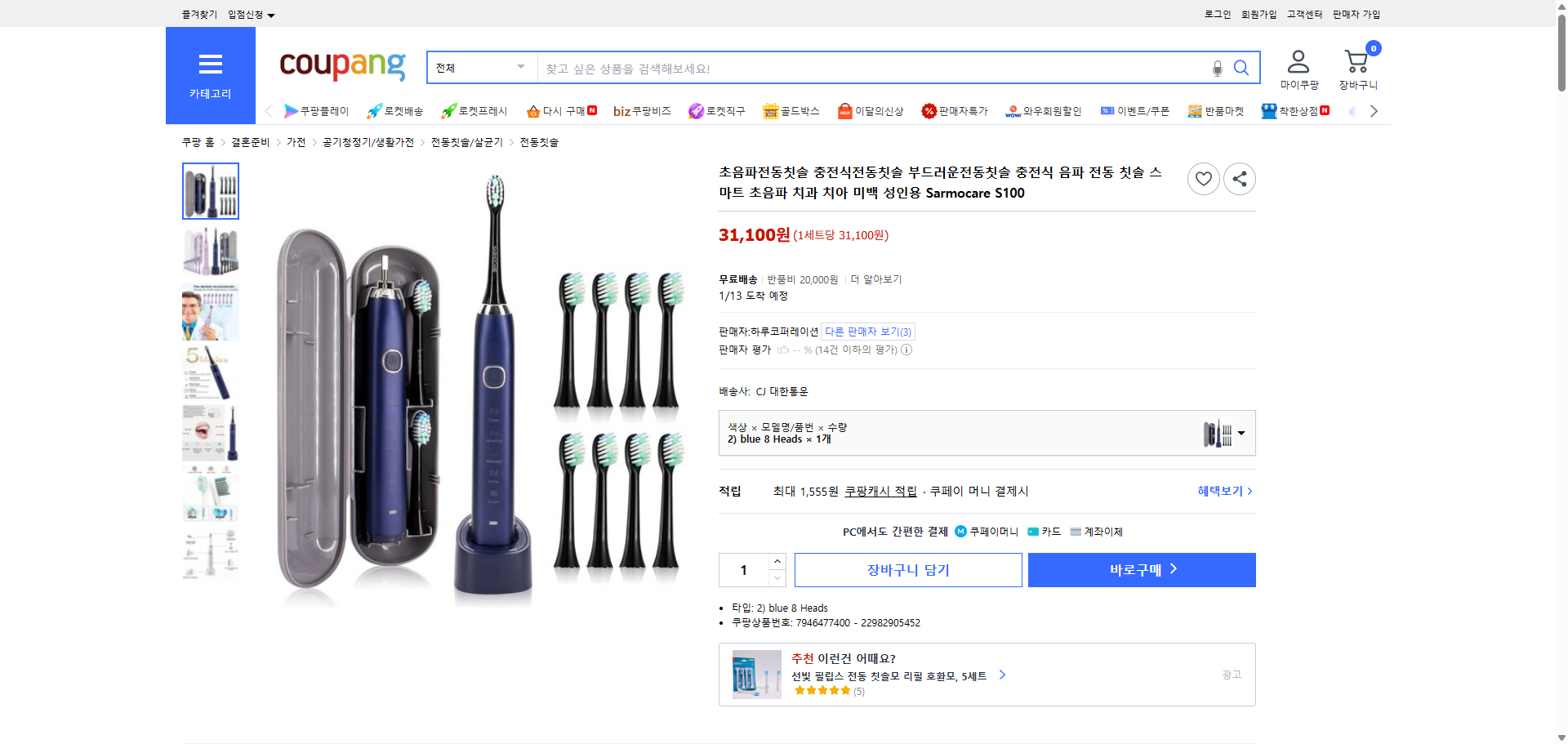
Task: Select the 로켓배송 rocket icon
Action: (x=374, y=111)
